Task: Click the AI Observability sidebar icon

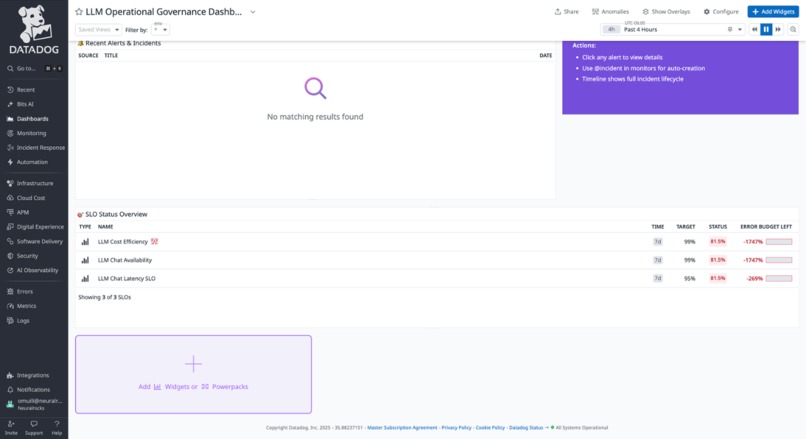Action: coord(10,270)
